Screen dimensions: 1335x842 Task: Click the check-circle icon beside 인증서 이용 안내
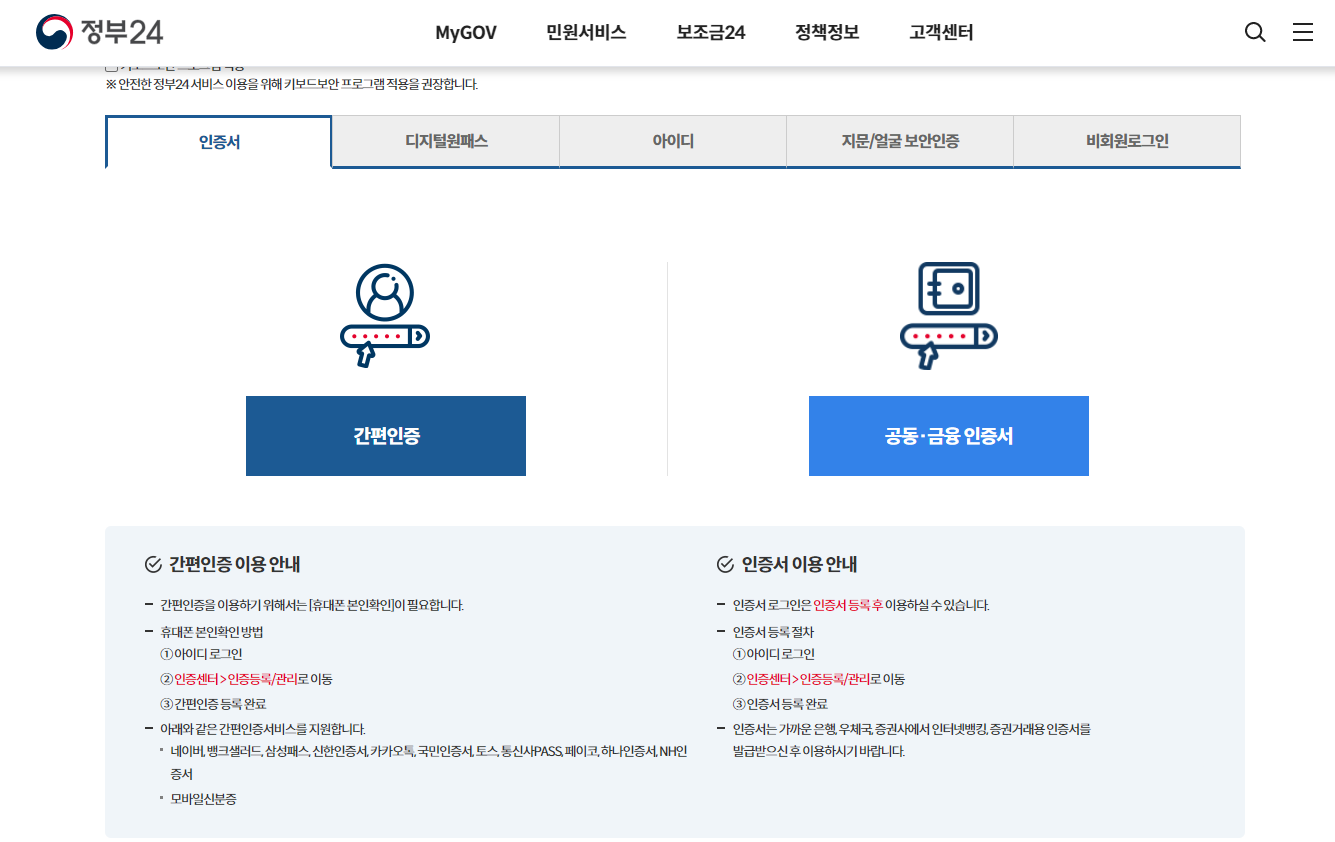[725, 564]
